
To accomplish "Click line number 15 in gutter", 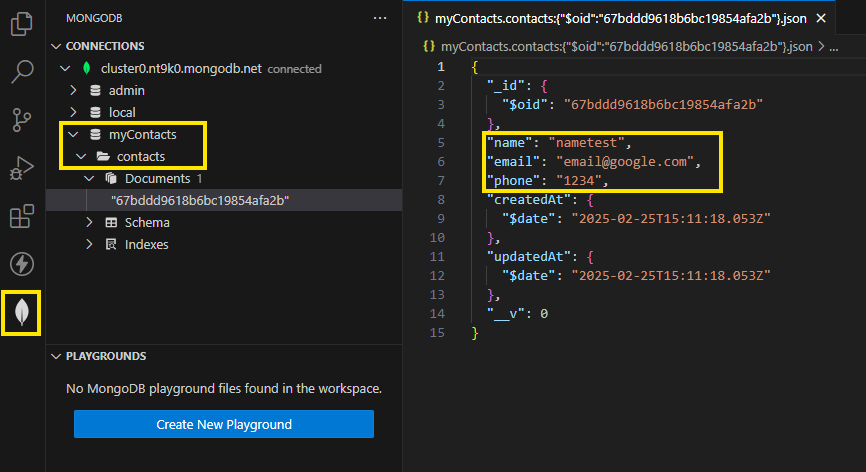I will pos(437,332).
